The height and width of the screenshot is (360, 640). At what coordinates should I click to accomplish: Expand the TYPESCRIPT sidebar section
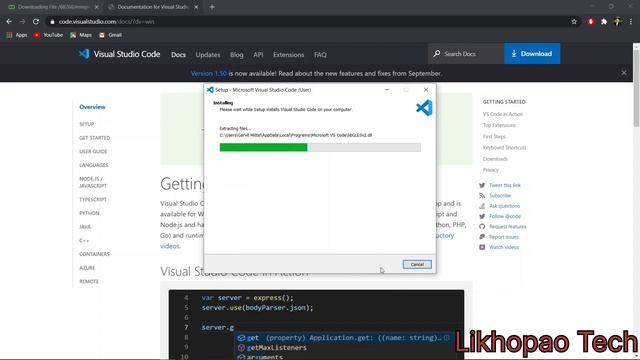click(93, 200)
